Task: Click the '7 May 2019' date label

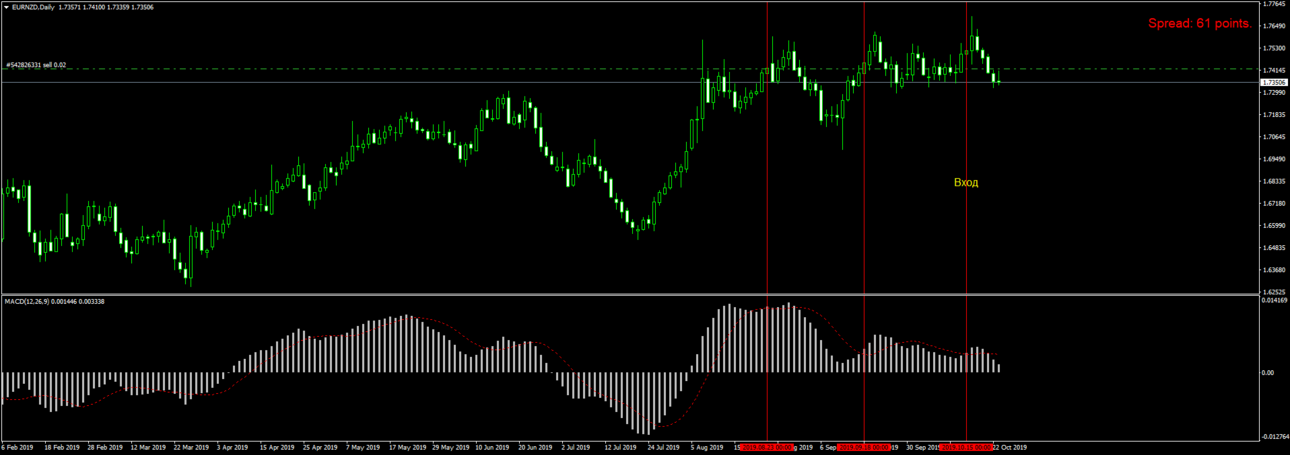Action: pos(365,448)
